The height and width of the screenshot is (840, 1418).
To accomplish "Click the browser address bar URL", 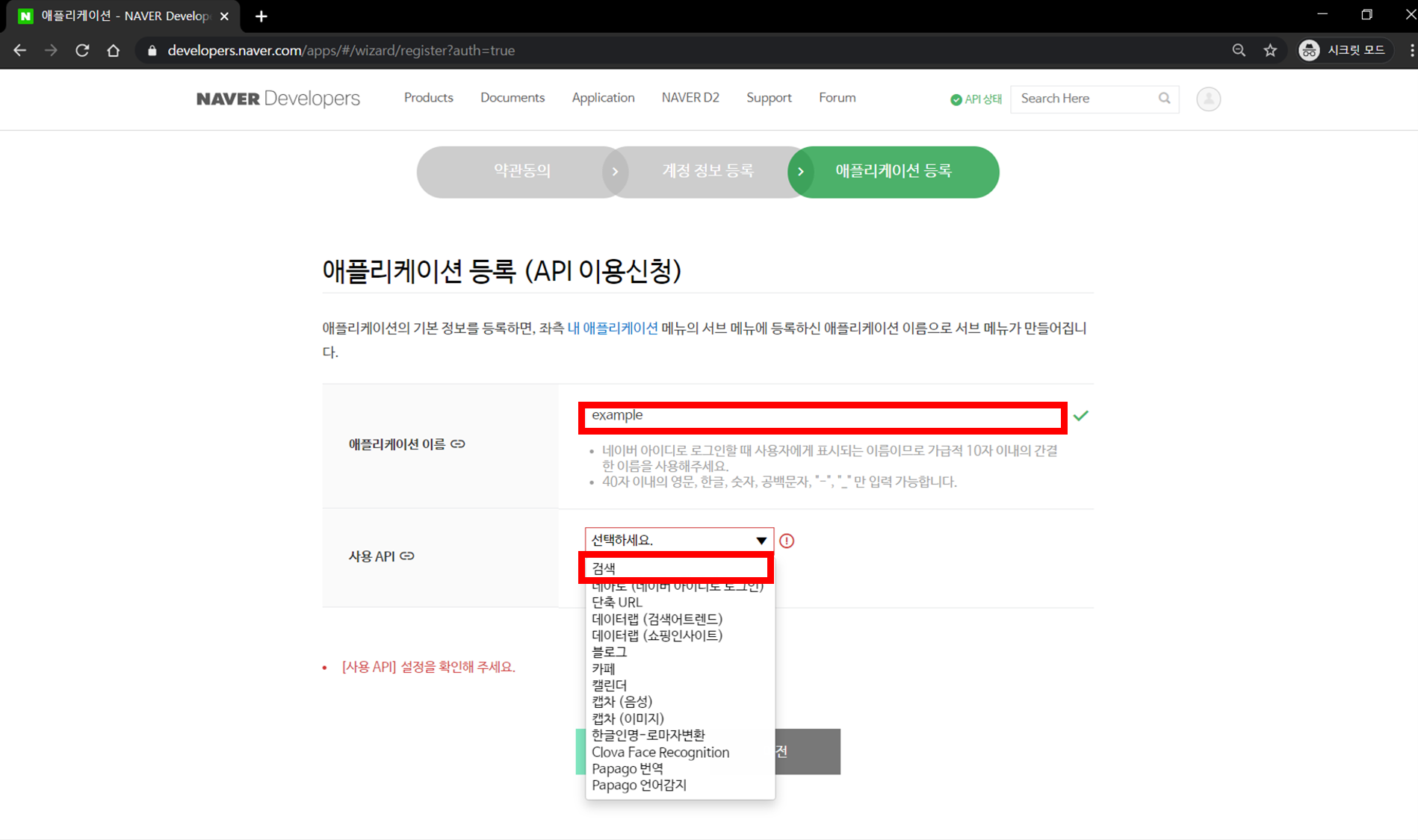I will (x=341, y=50).
